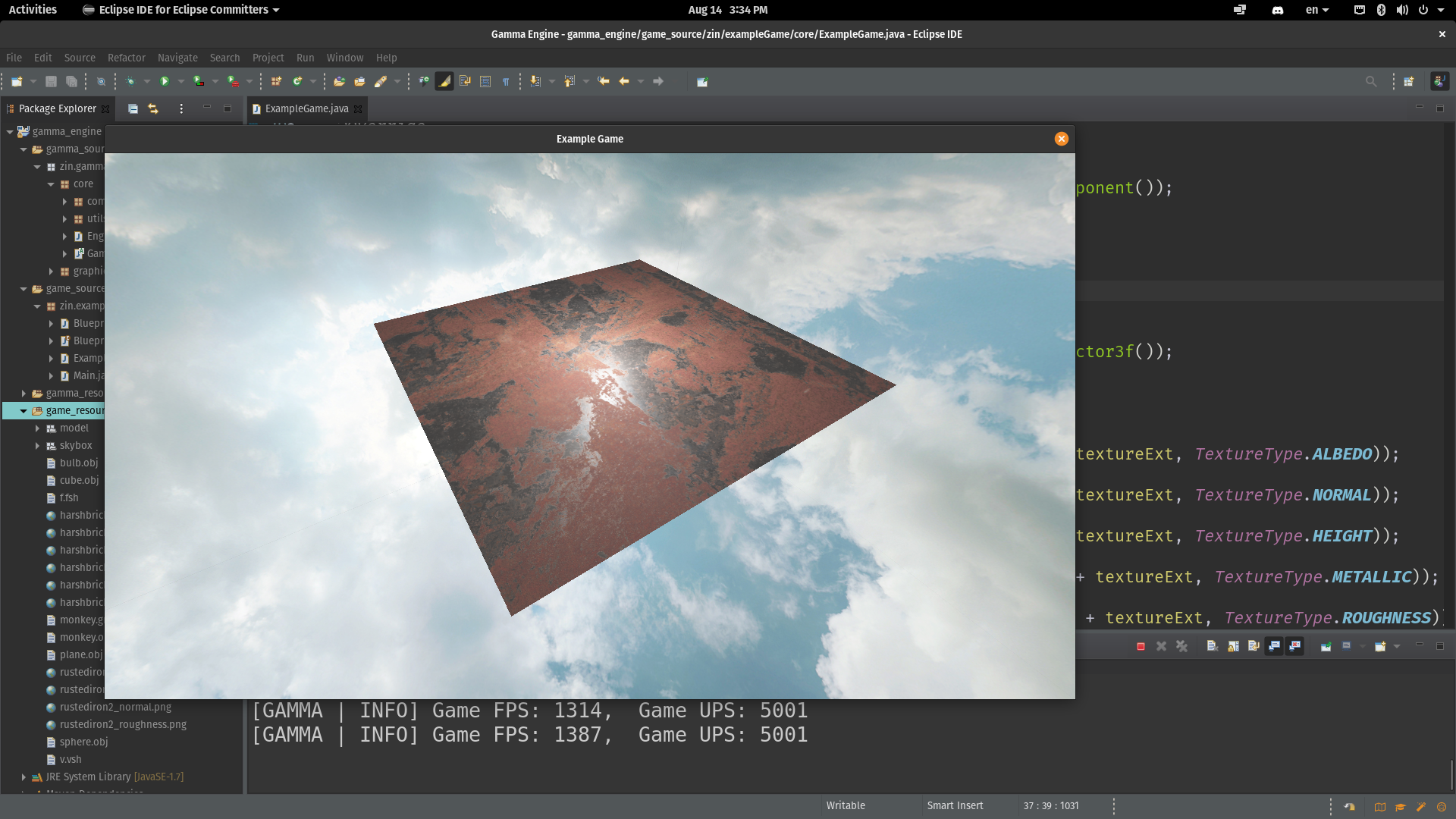This screenshot has height=819, width=1456.
Task: Click Remove All Terminated Launches icon
Action: [1181, 647]
